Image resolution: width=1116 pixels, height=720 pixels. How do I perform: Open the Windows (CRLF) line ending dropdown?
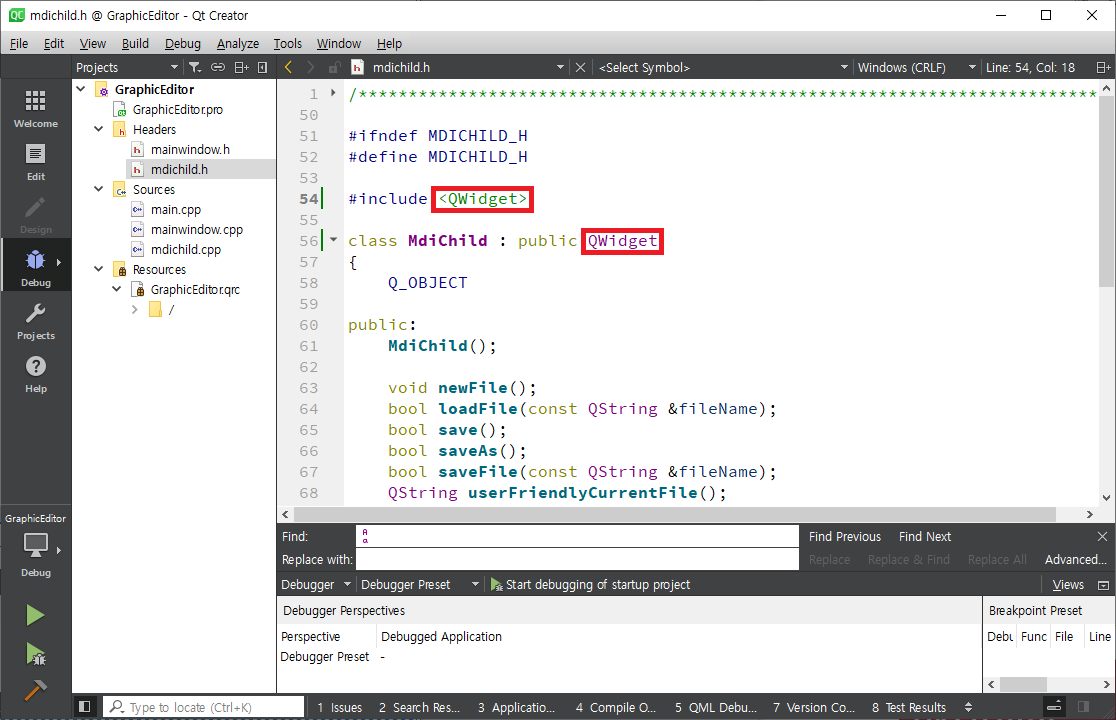(x=917, y=68)
